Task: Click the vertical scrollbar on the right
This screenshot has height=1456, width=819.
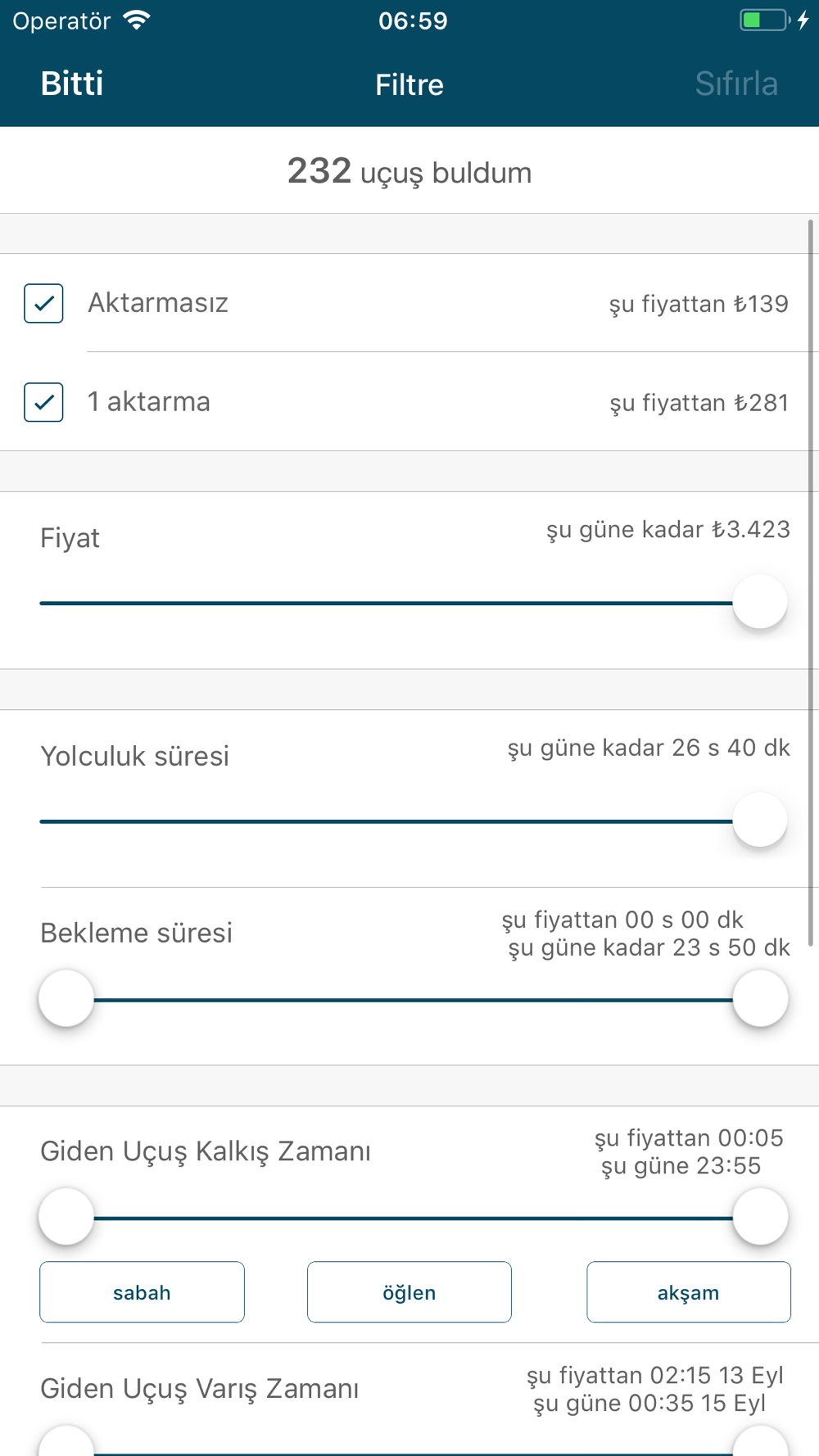Action: 811,583
